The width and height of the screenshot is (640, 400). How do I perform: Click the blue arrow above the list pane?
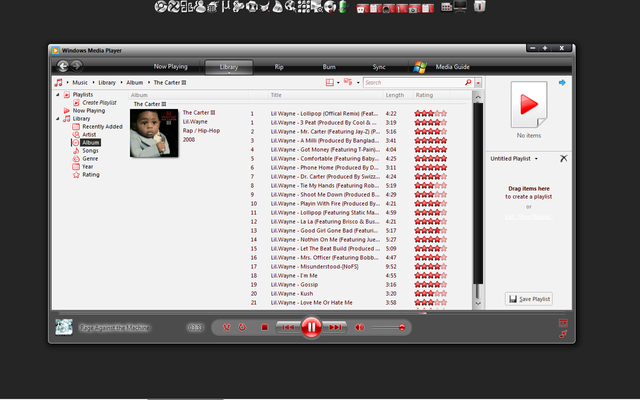point(562,82)
